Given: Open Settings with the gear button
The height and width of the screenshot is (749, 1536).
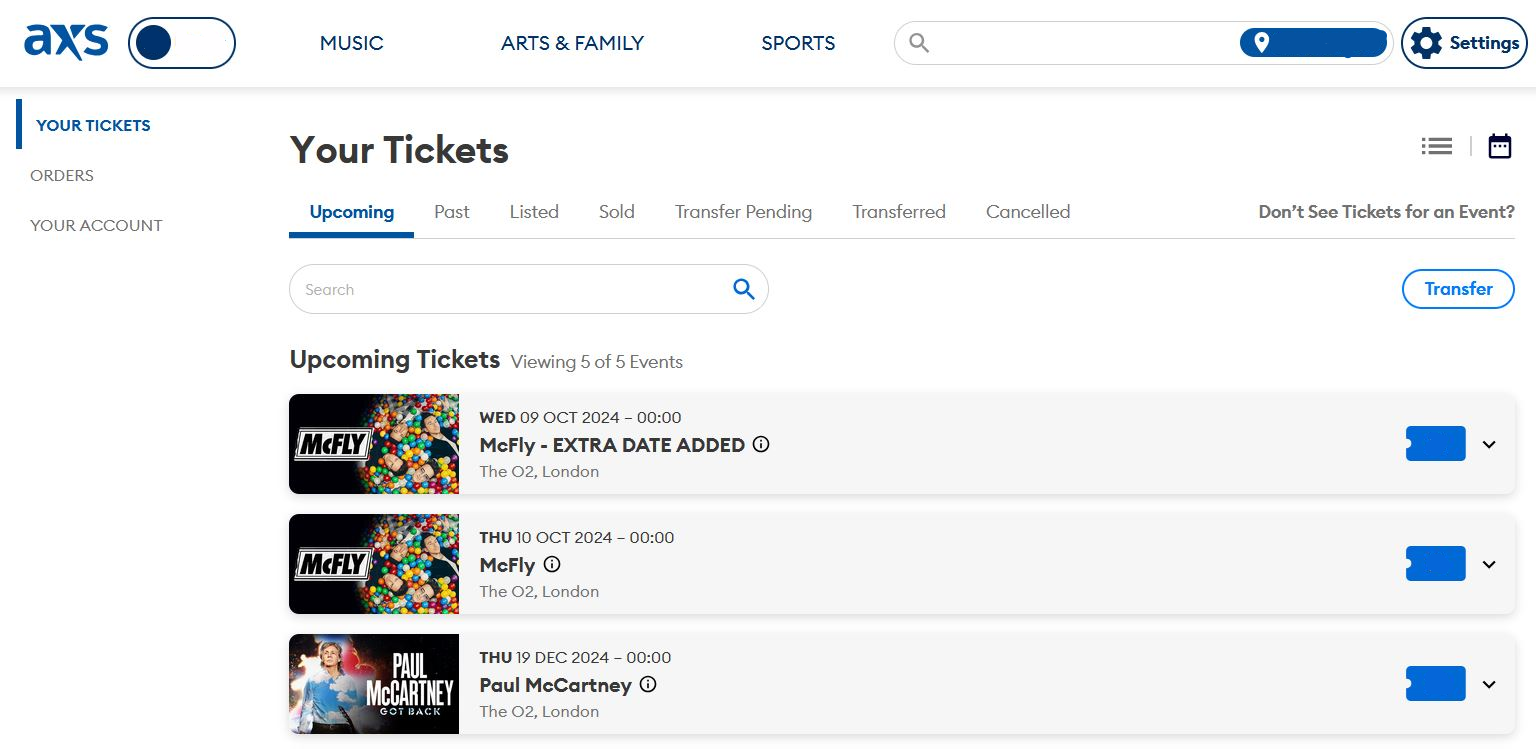Looking at the screenshot, I should click(x=1464, y=43).
